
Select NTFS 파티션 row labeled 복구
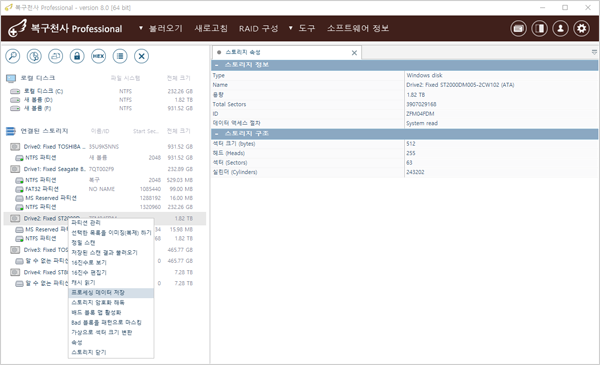point(105,180)
